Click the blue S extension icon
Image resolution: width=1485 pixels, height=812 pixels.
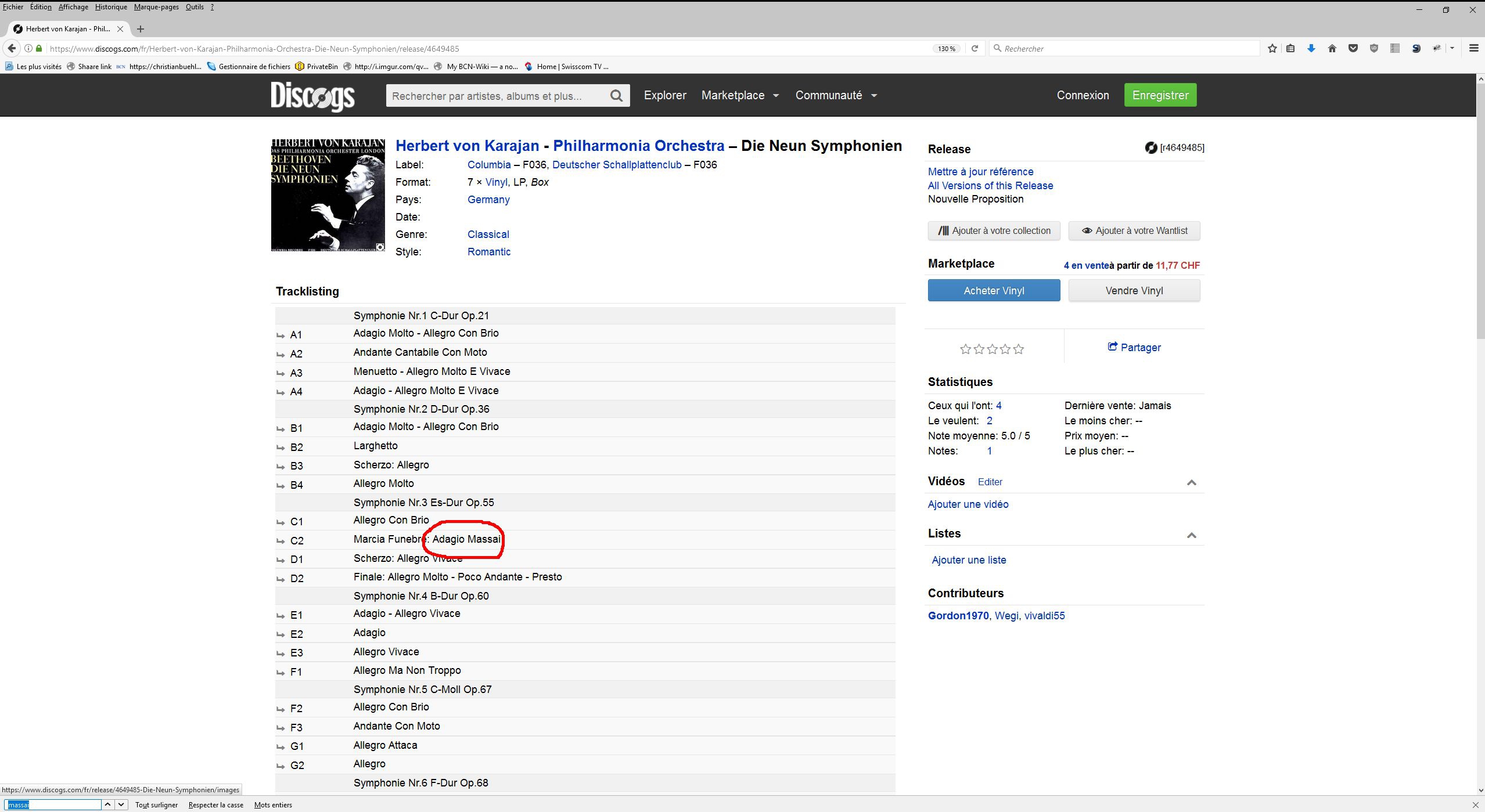click(x=1416, y=48)
